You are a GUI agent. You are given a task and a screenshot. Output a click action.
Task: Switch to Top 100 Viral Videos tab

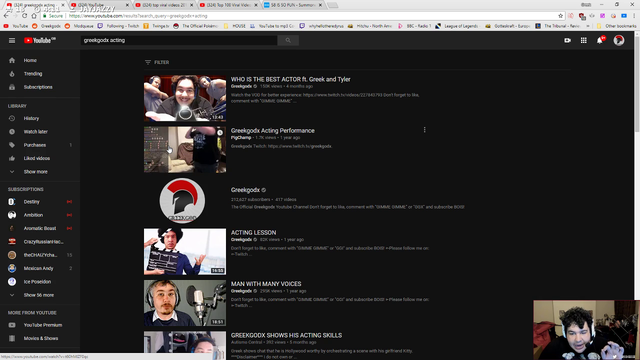click(x=228, y=5)
